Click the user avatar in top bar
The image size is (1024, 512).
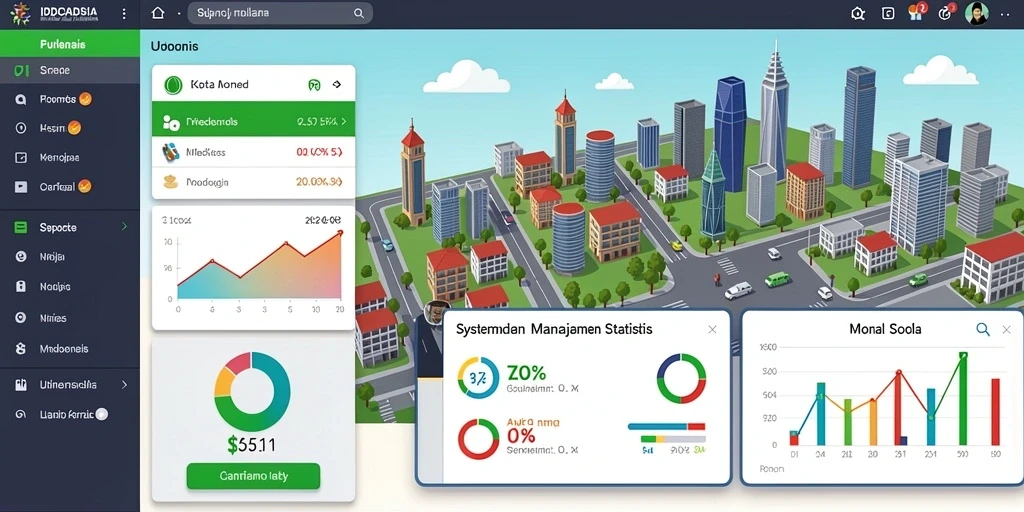[976, 13]
